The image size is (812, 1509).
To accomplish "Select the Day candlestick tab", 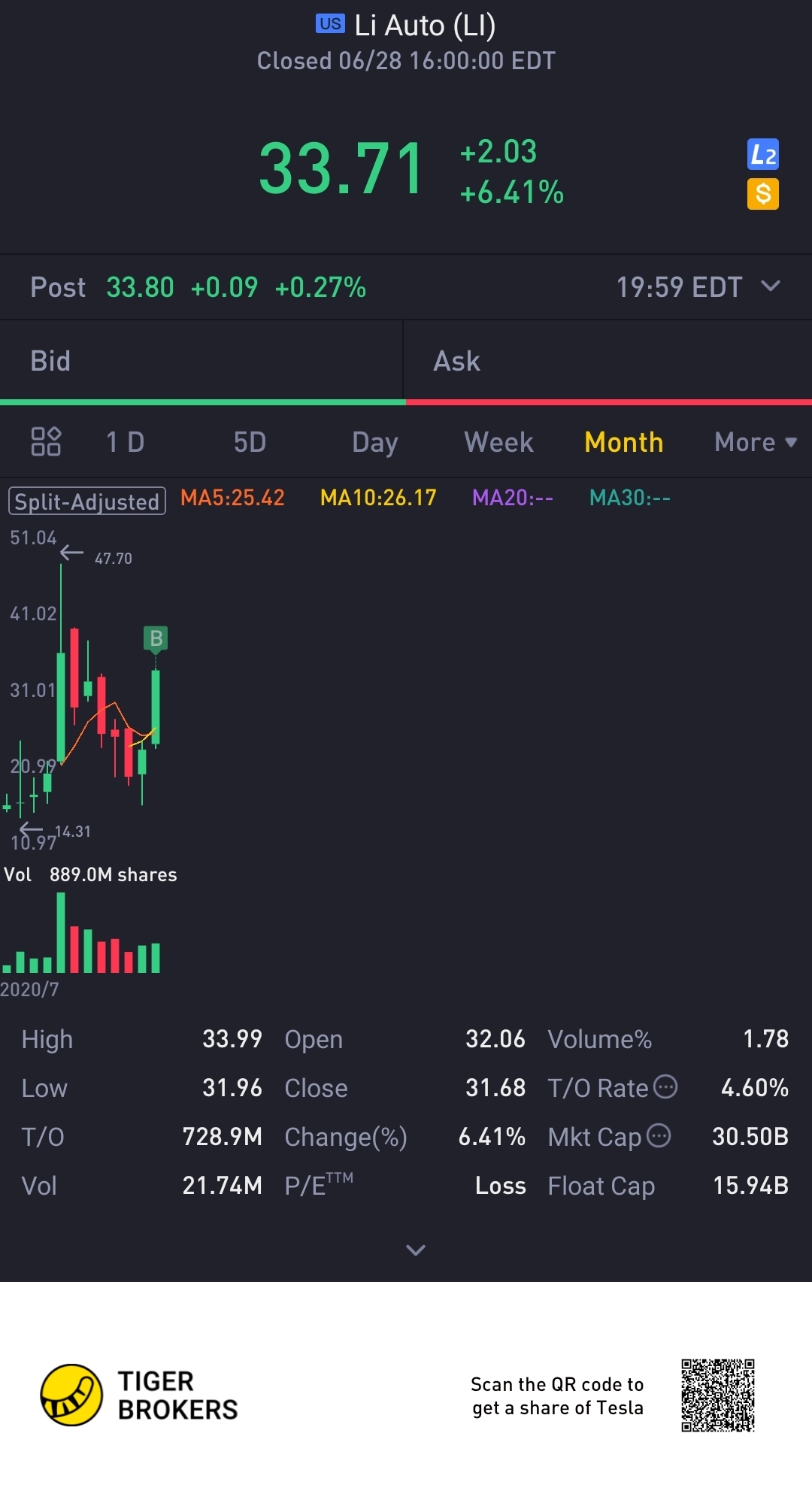I will point(375,443).
